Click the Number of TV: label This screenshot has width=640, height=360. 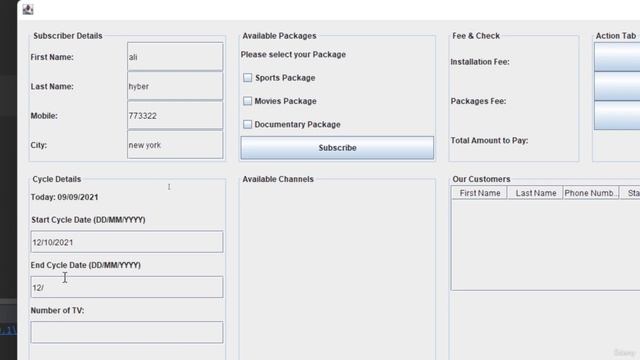click(x=58, y=311)
